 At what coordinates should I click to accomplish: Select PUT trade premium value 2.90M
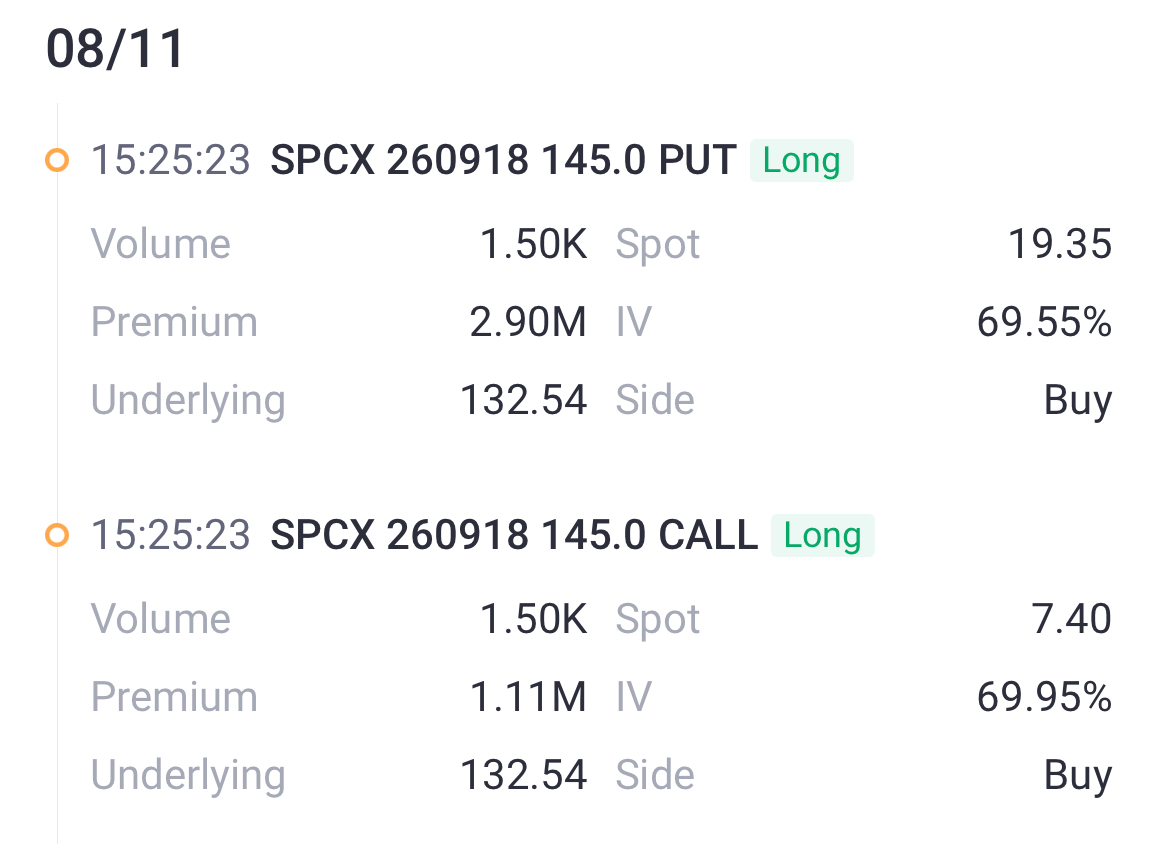528,322
